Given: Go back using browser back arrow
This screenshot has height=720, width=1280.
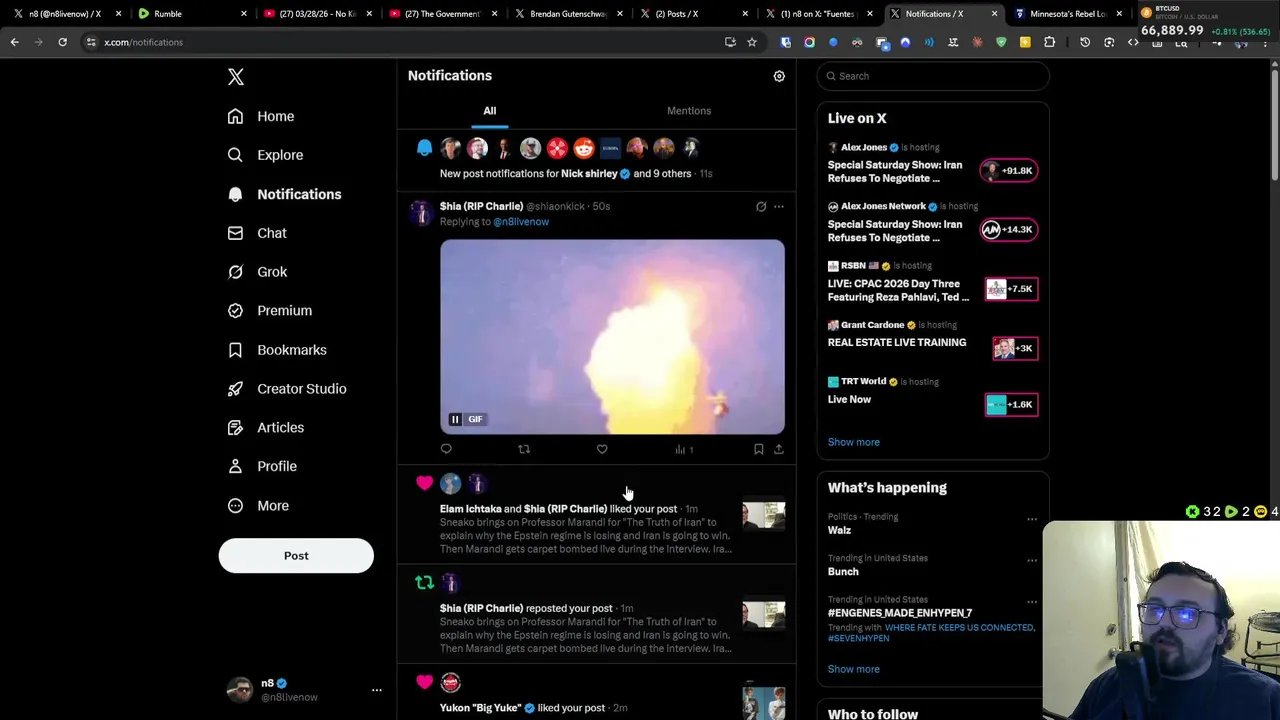Looking at the screenshot, I should coord(14,42).
